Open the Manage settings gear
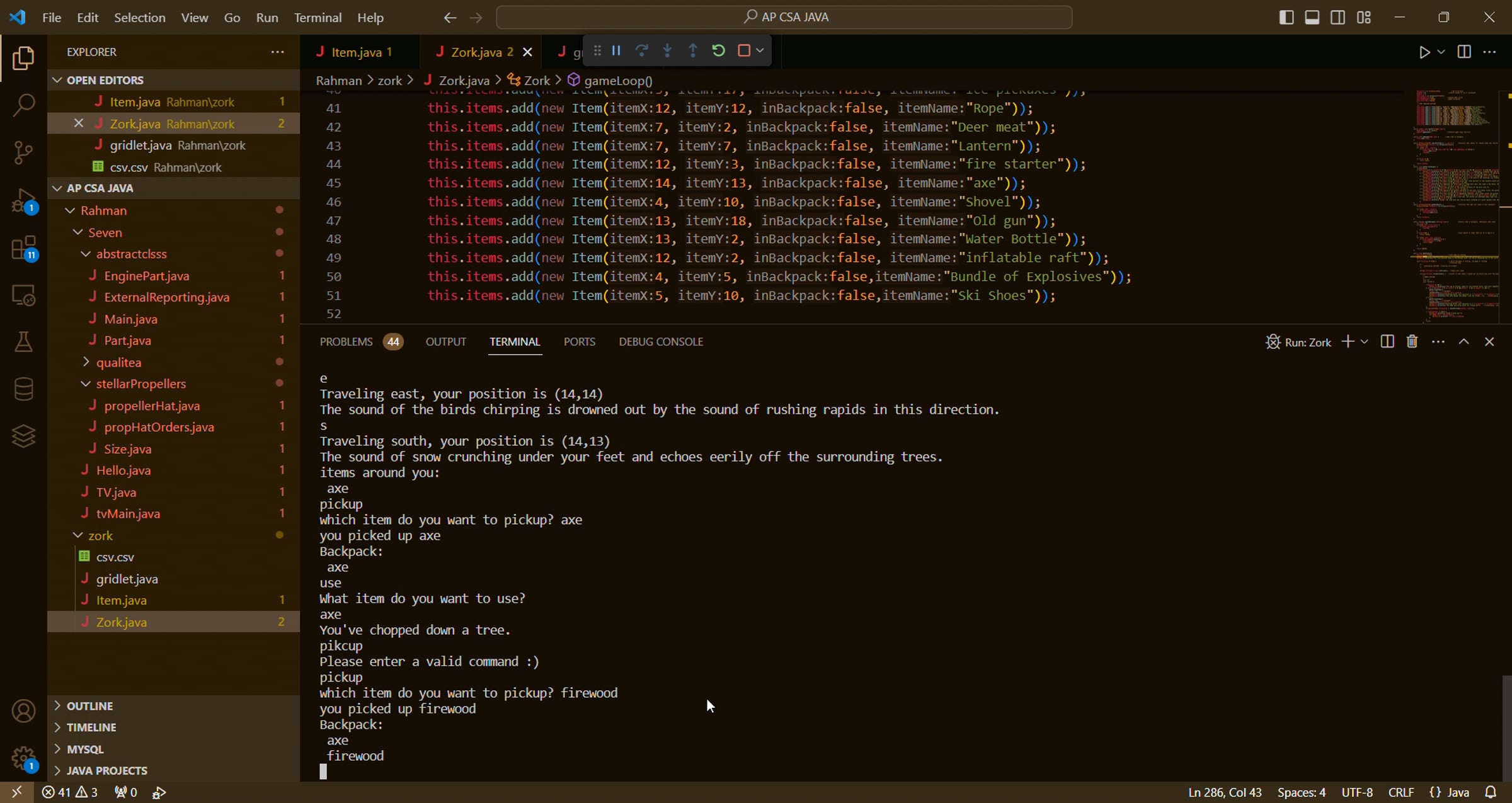This screenshot has height=803, width=1512. click(23, 758)
